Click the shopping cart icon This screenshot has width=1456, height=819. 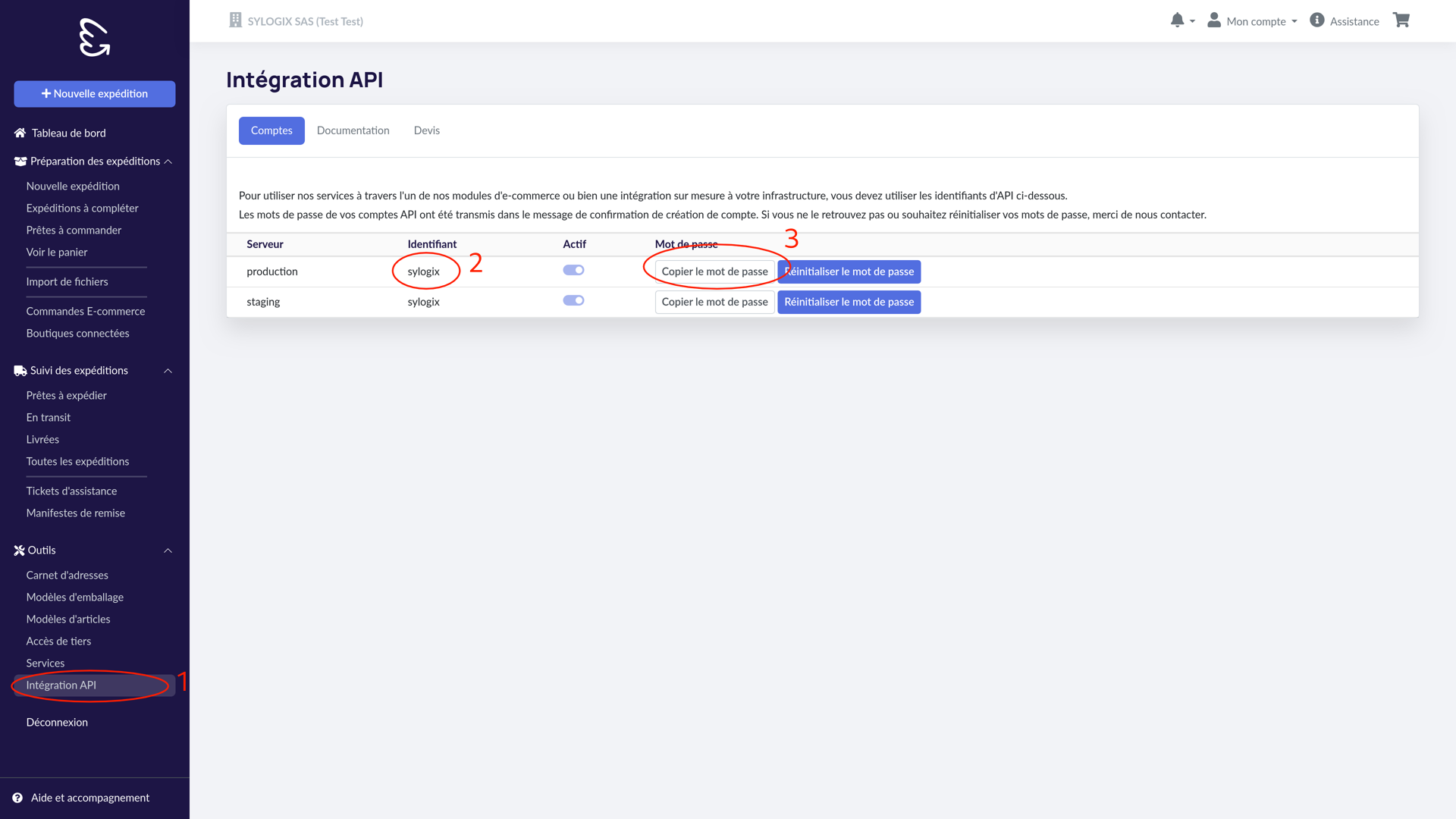(x=1401, y=20)
